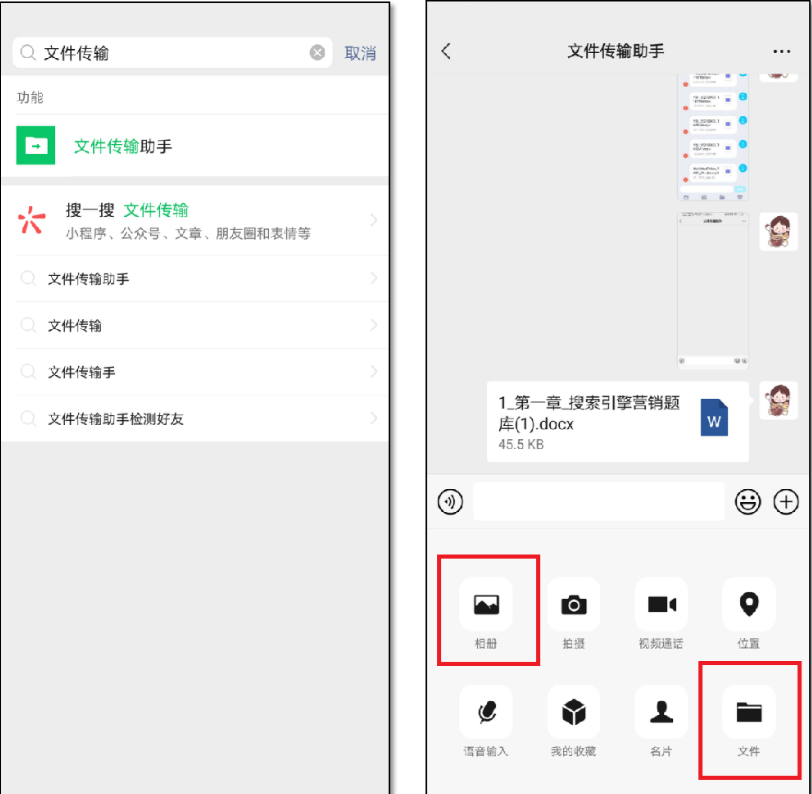
Task: Open My Favorites (我的收藏)
Action: (x=574, y=712)
